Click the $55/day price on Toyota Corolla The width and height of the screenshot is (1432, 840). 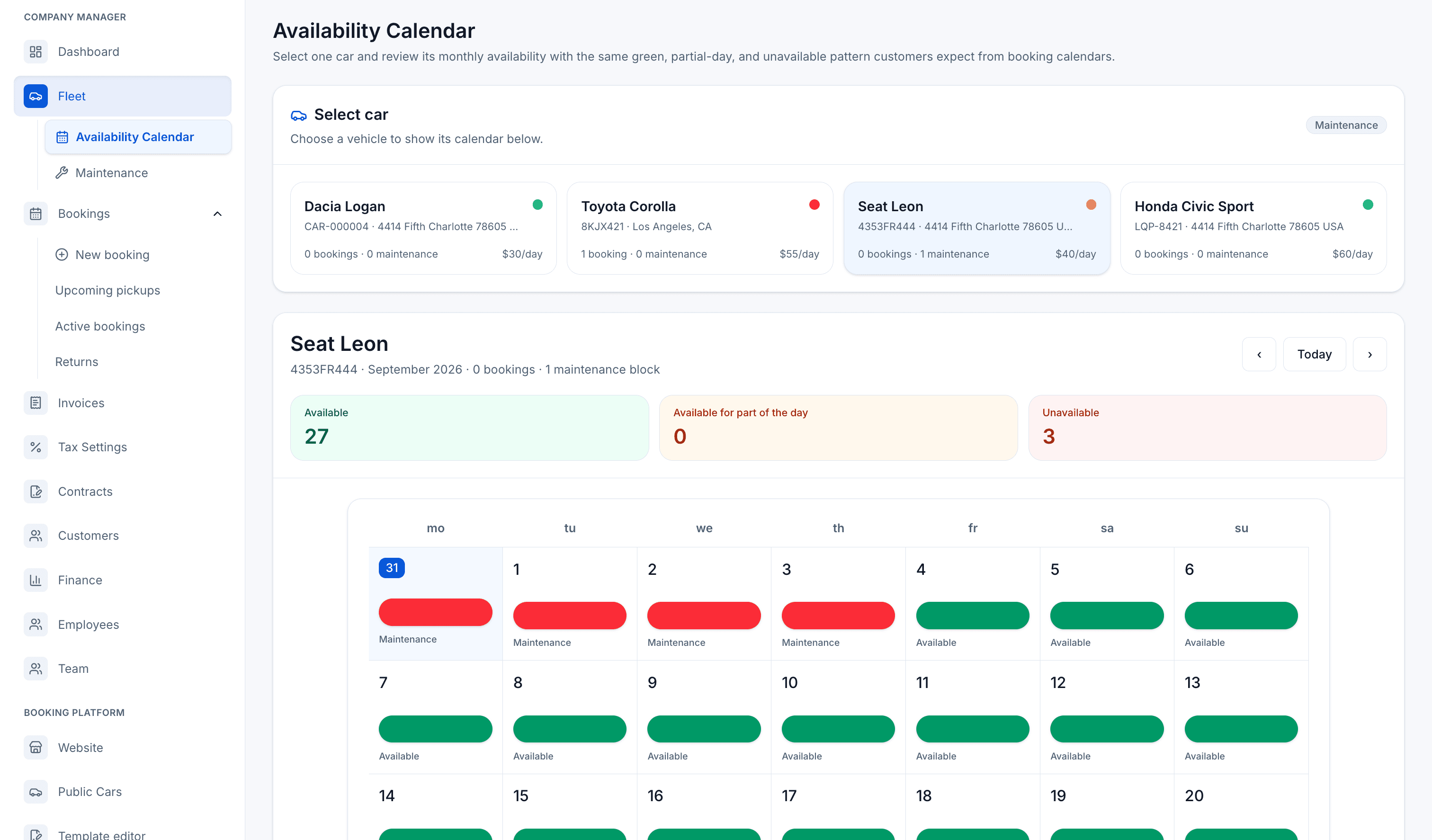click(x=799, y=254)
